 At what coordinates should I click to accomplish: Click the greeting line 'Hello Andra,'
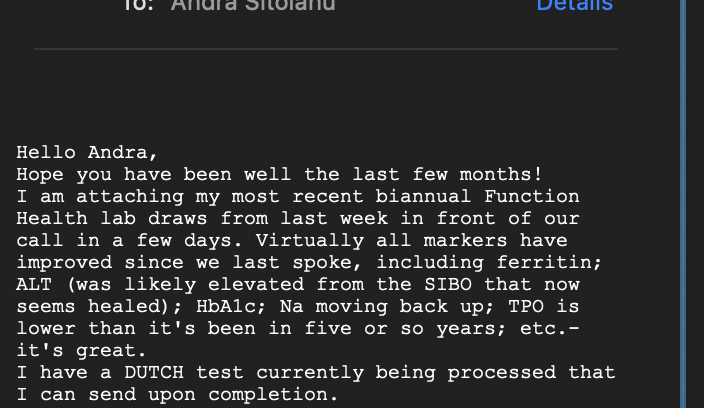(x=87, y=152)
